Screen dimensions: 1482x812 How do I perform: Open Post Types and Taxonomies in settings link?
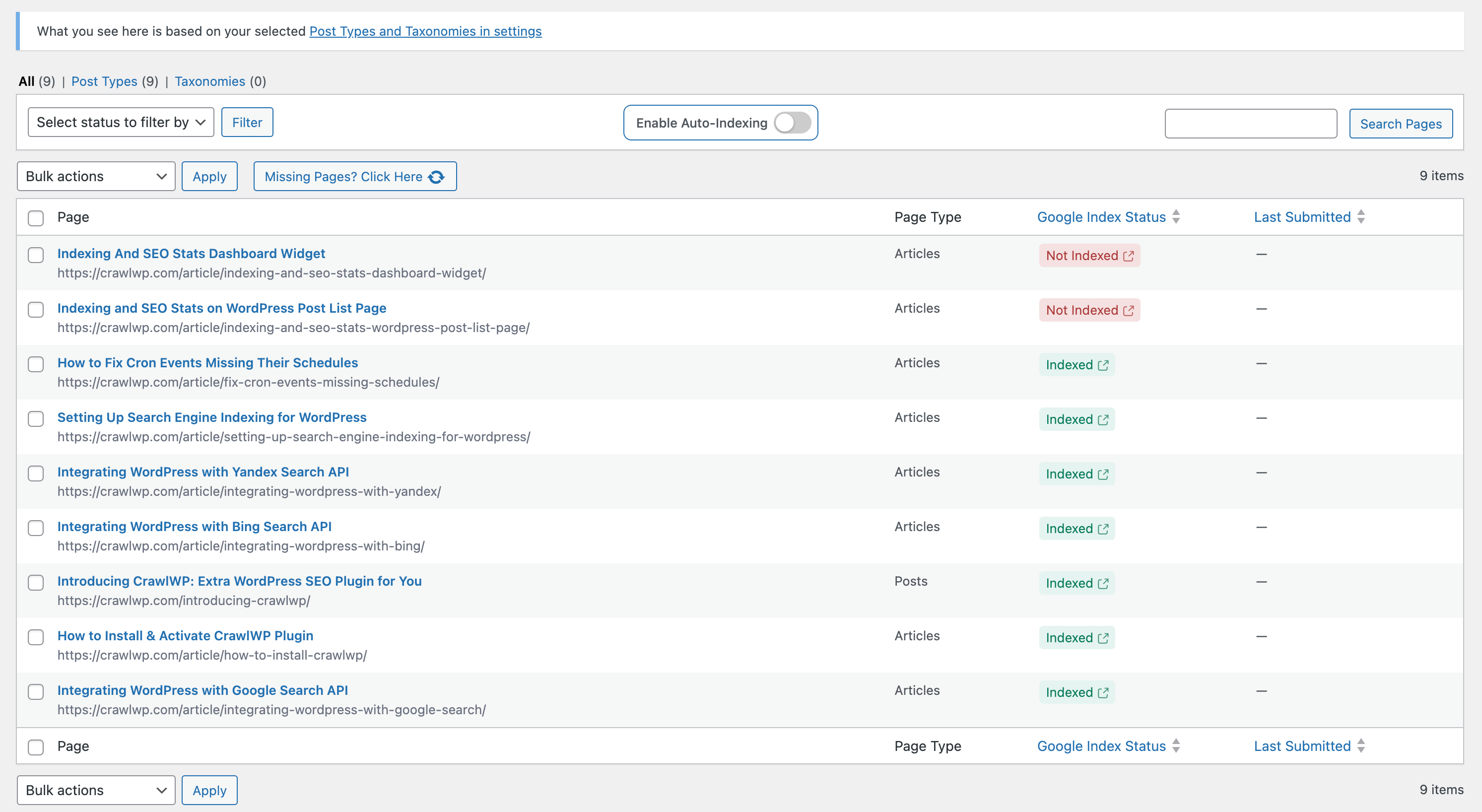[426, 31]
